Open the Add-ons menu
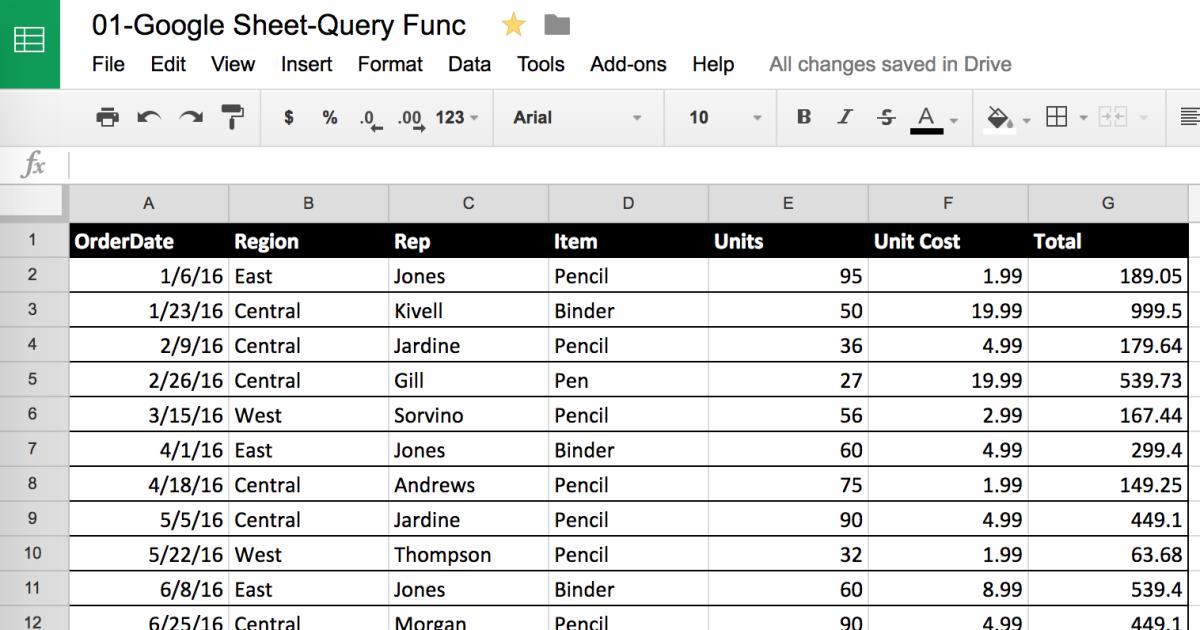 click(628, 64)
